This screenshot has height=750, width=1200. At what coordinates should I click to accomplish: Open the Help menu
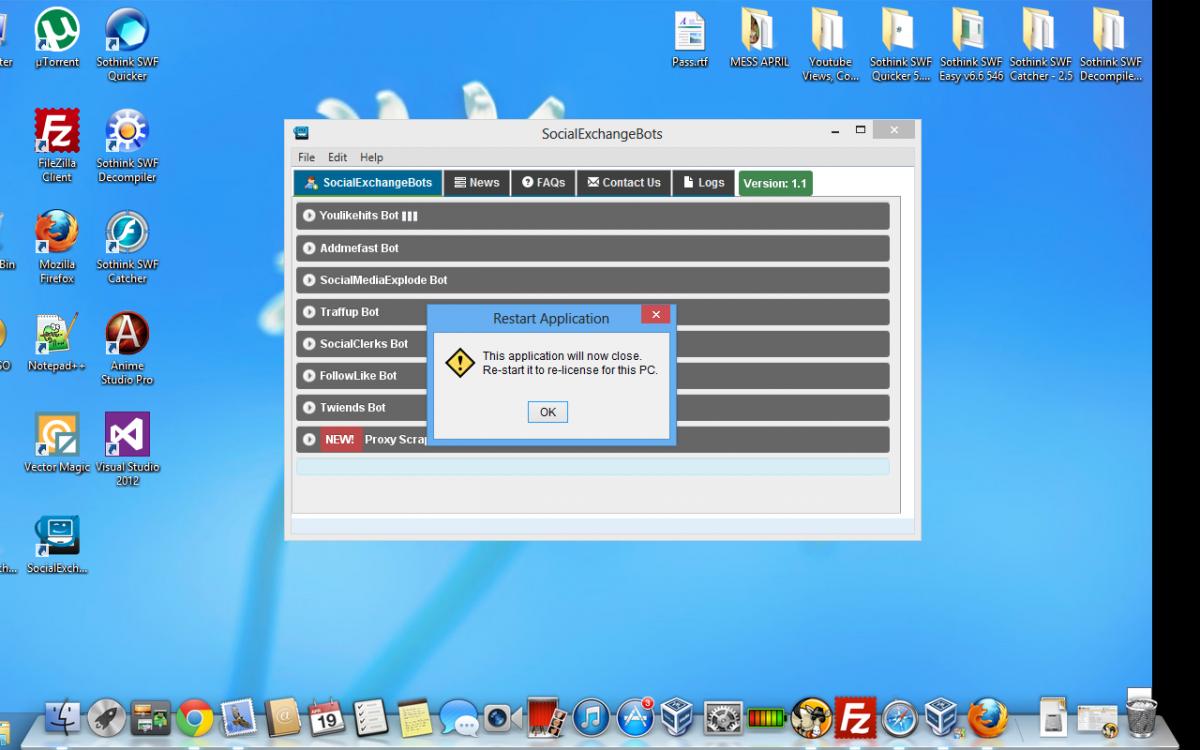(x=371, y=157)
